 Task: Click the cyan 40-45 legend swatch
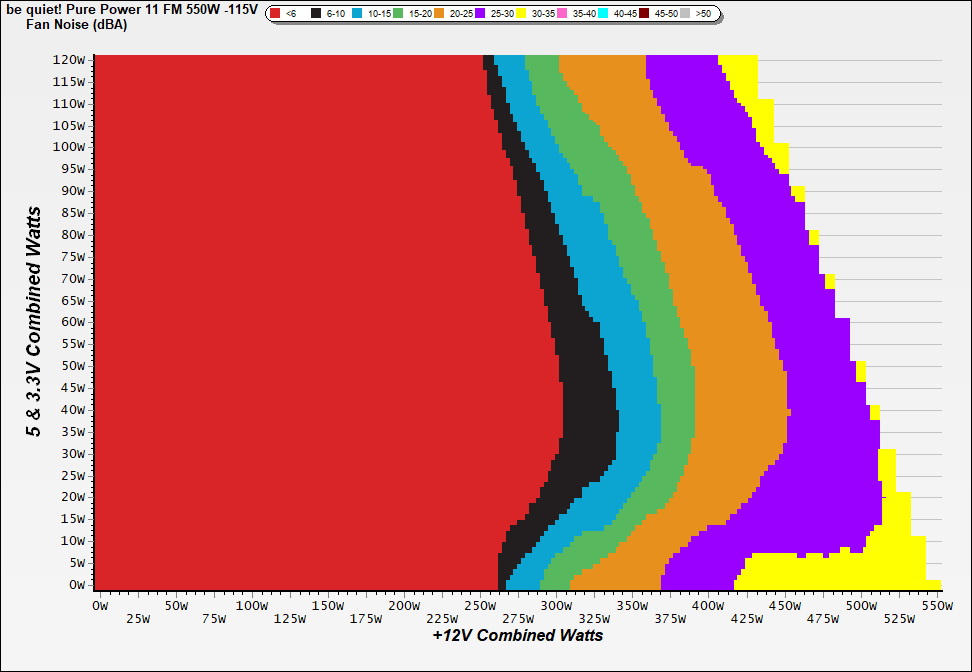603,15
